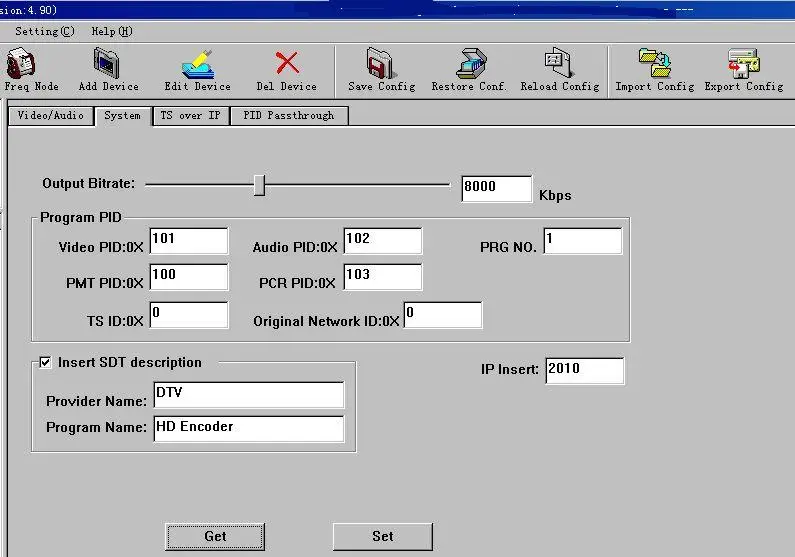Viewport: 795px width, 557px height.
Task: Open the TS over IP tab
Action: point(191,116)
